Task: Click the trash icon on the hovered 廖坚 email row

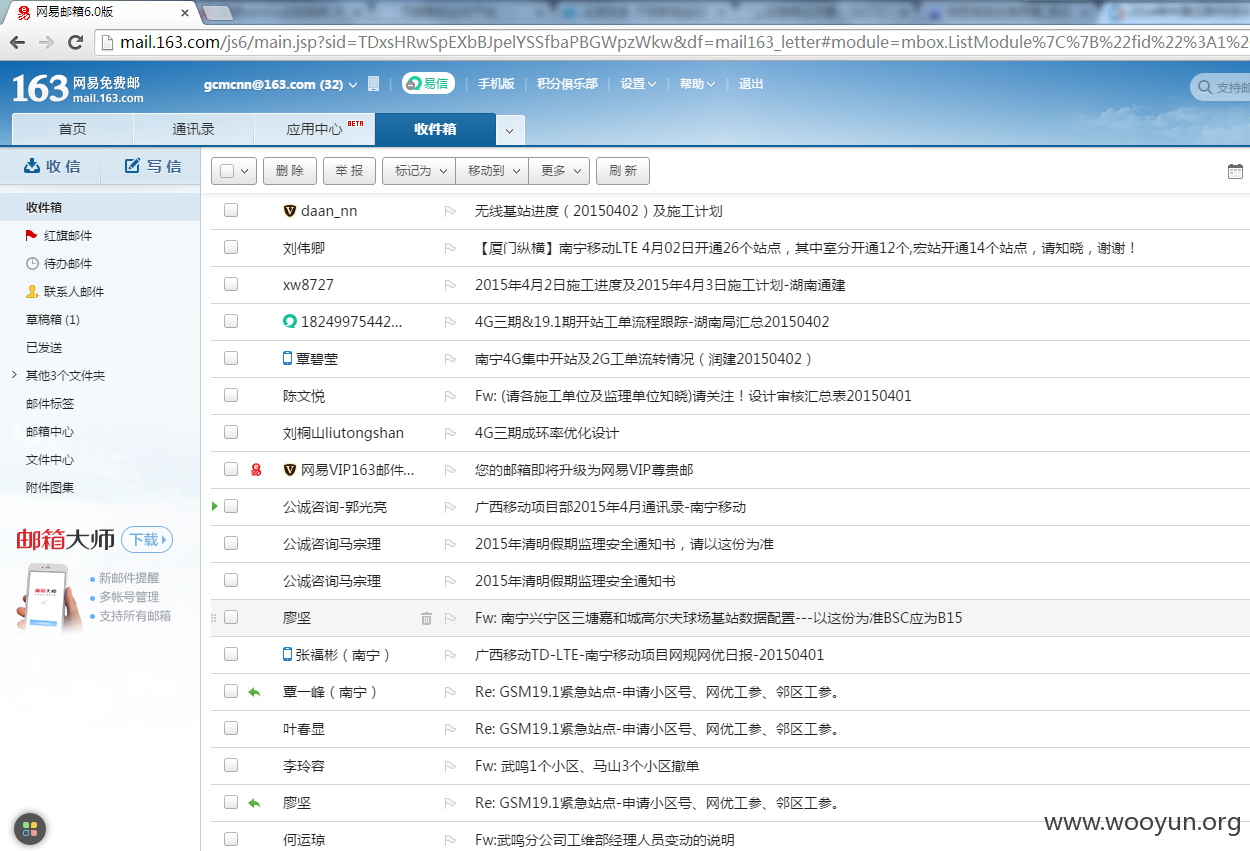Action: (426, 618)
